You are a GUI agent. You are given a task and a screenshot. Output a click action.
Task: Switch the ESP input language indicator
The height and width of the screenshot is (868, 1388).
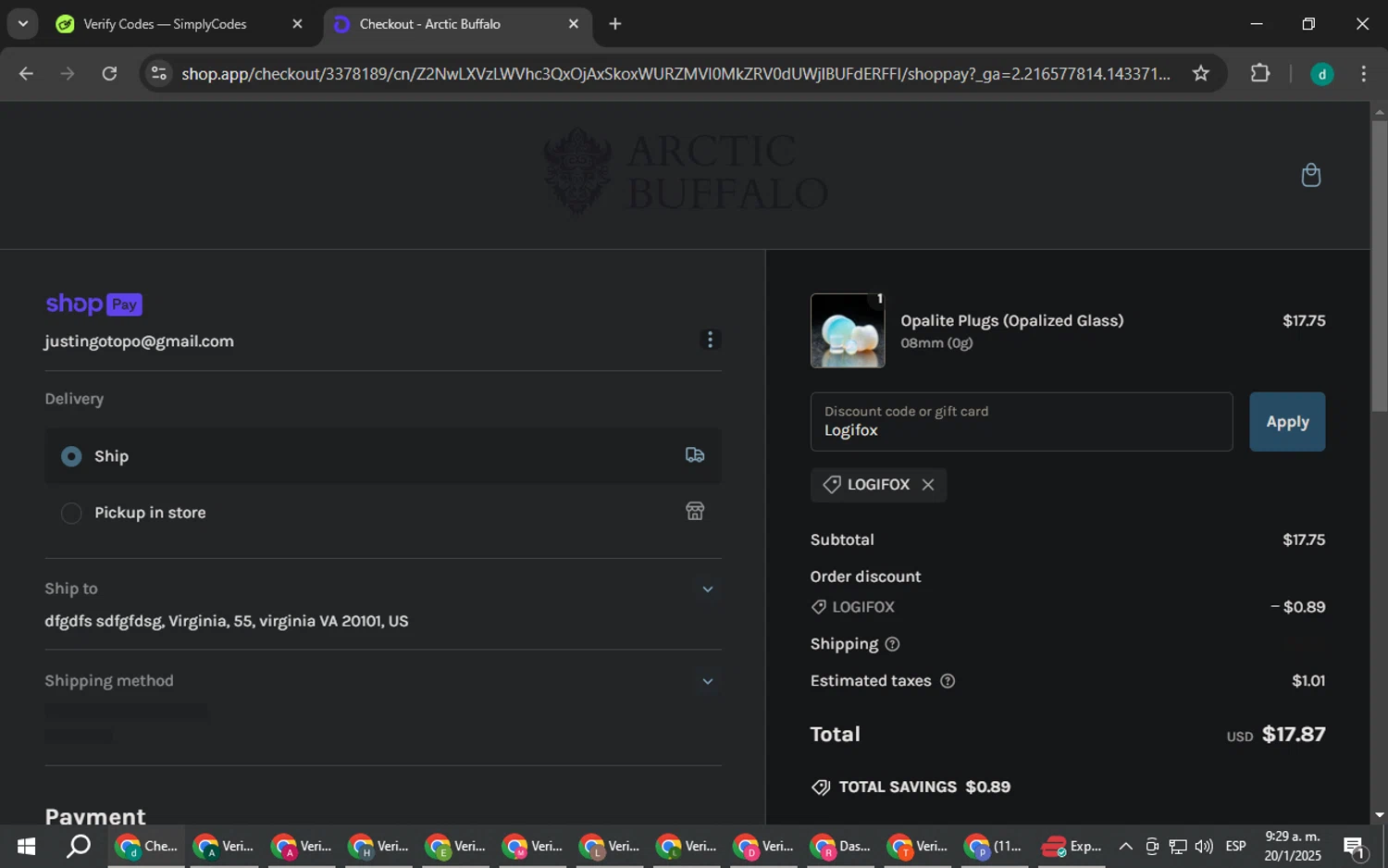[x=1235, y=846]
